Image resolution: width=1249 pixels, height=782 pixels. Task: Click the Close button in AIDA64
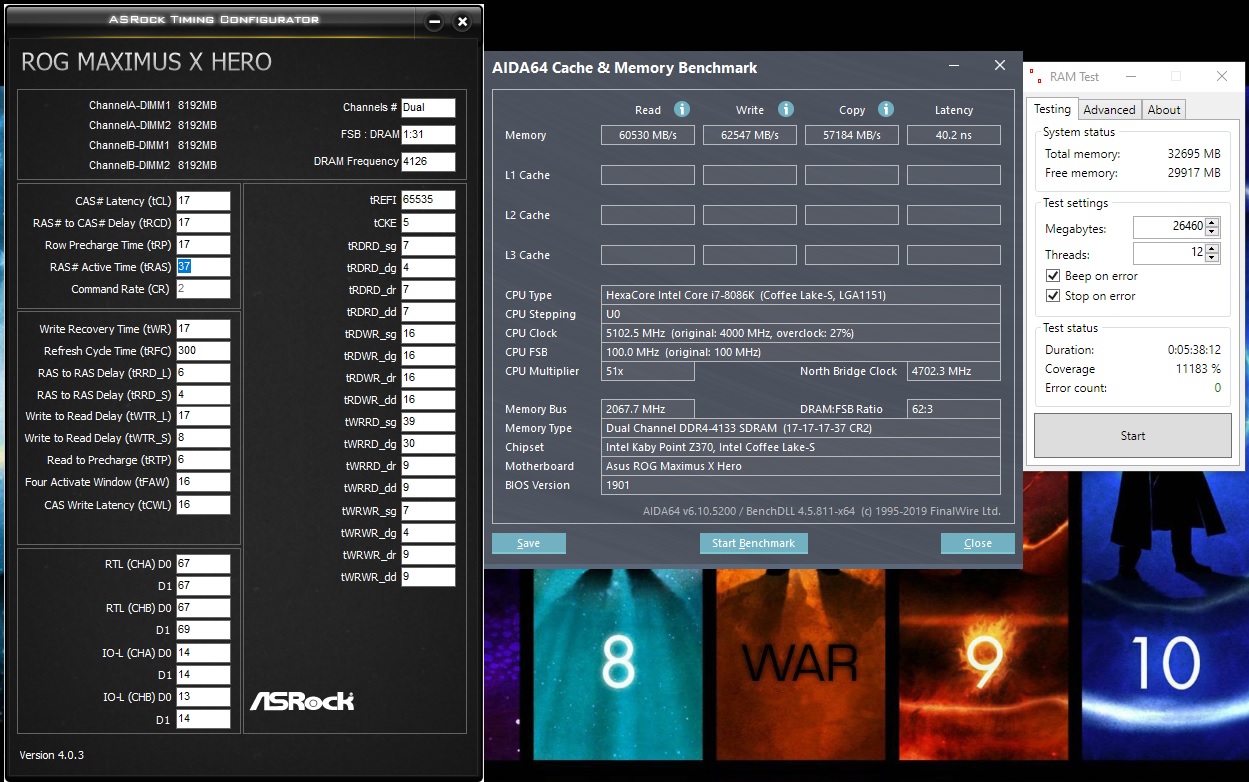tap(978, 543)
